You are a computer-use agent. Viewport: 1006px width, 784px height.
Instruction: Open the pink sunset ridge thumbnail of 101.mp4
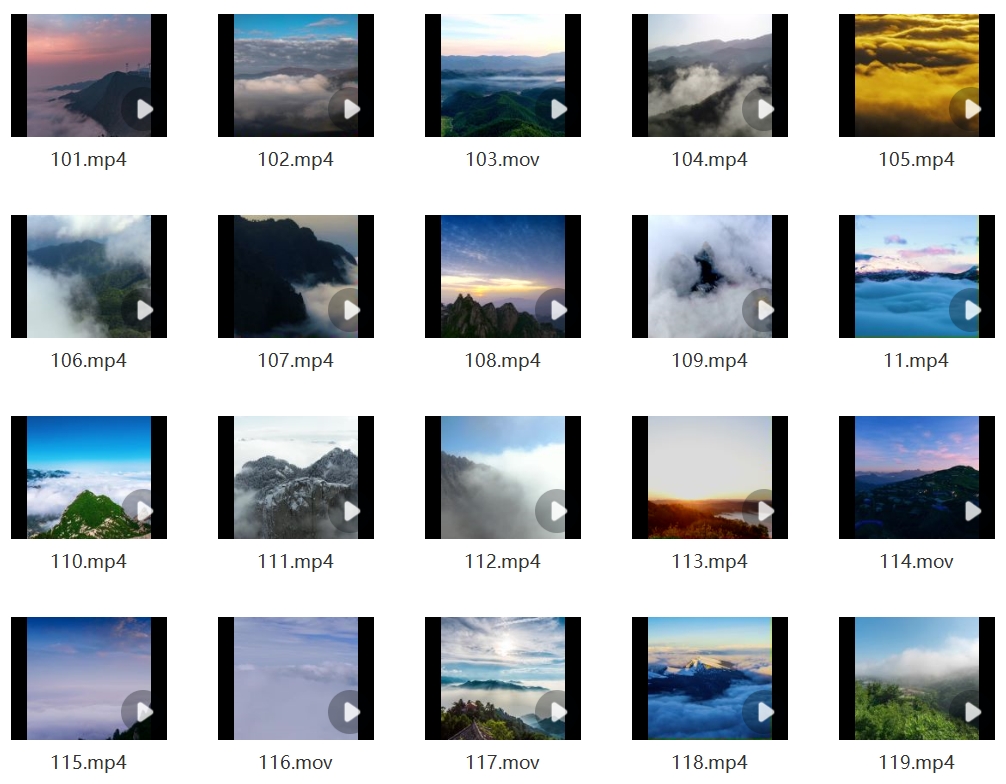coord(89,75)
